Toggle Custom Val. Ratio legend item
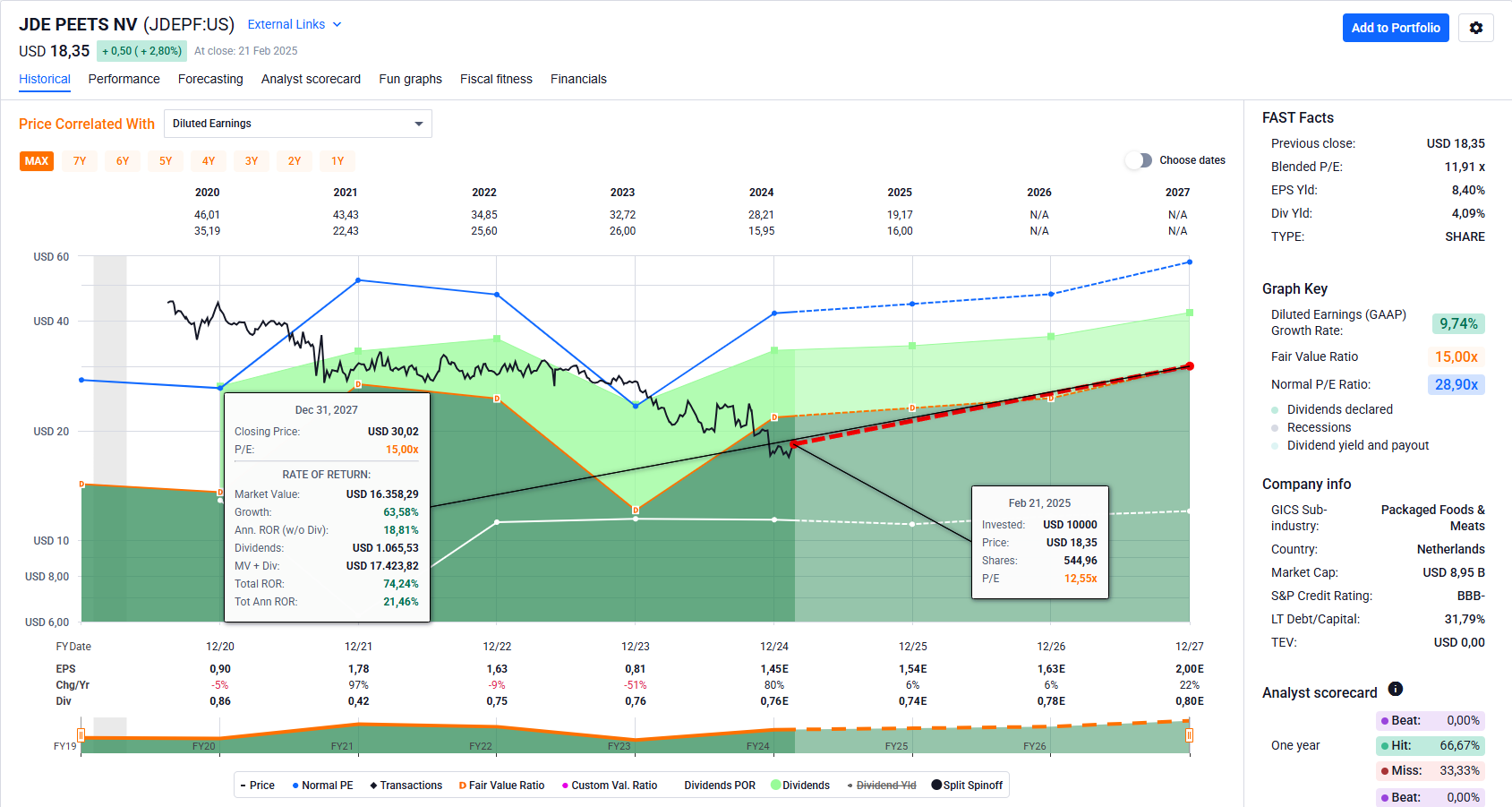This screenshot has width=1512, height=807. (x=609, y=786)
